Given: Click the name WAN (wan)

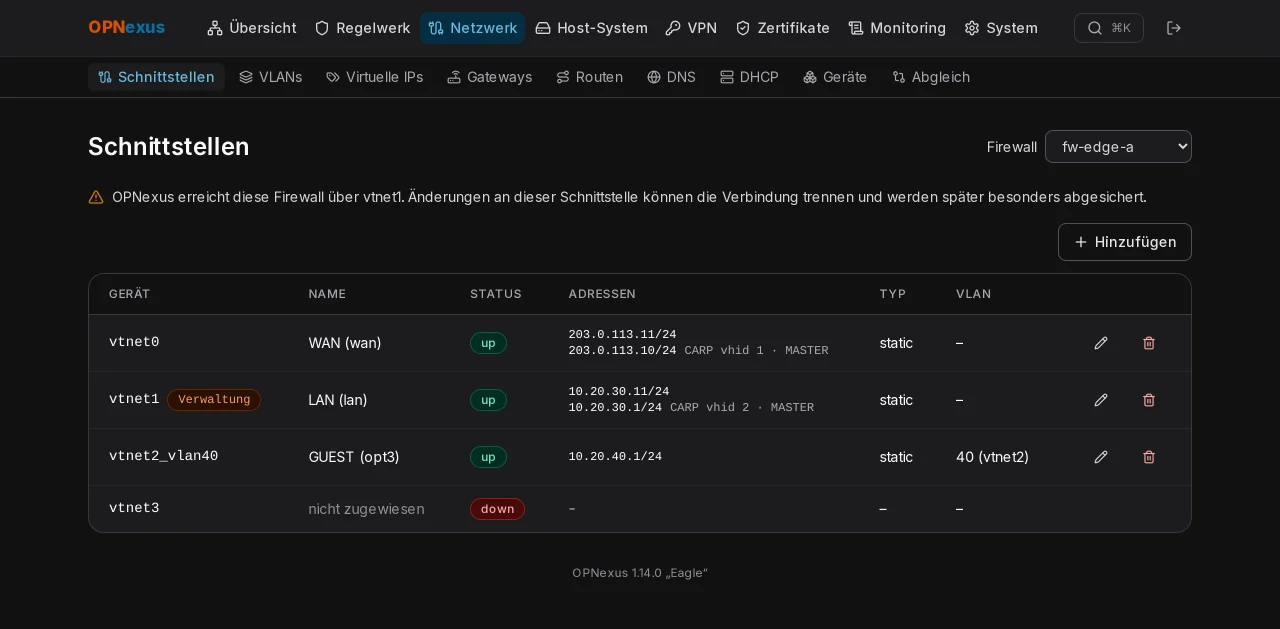Looking at the screenshot, I should pyautogui.click(x=345, y=343).
